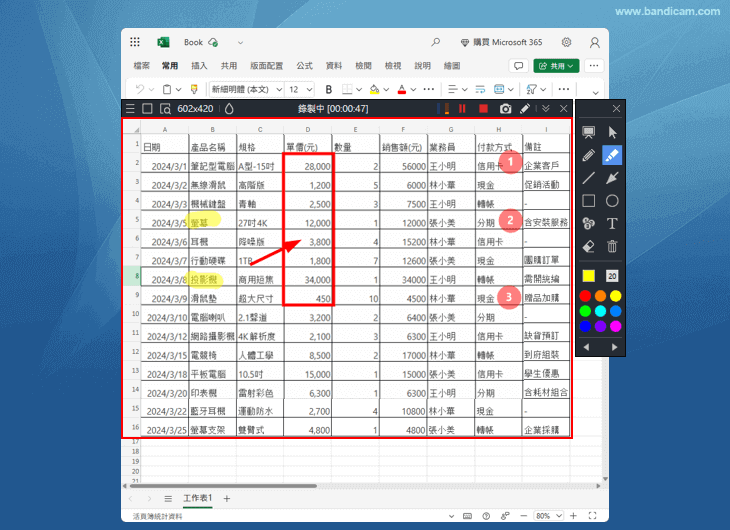
Task: Open the current yellow color box
Action: 588,276
